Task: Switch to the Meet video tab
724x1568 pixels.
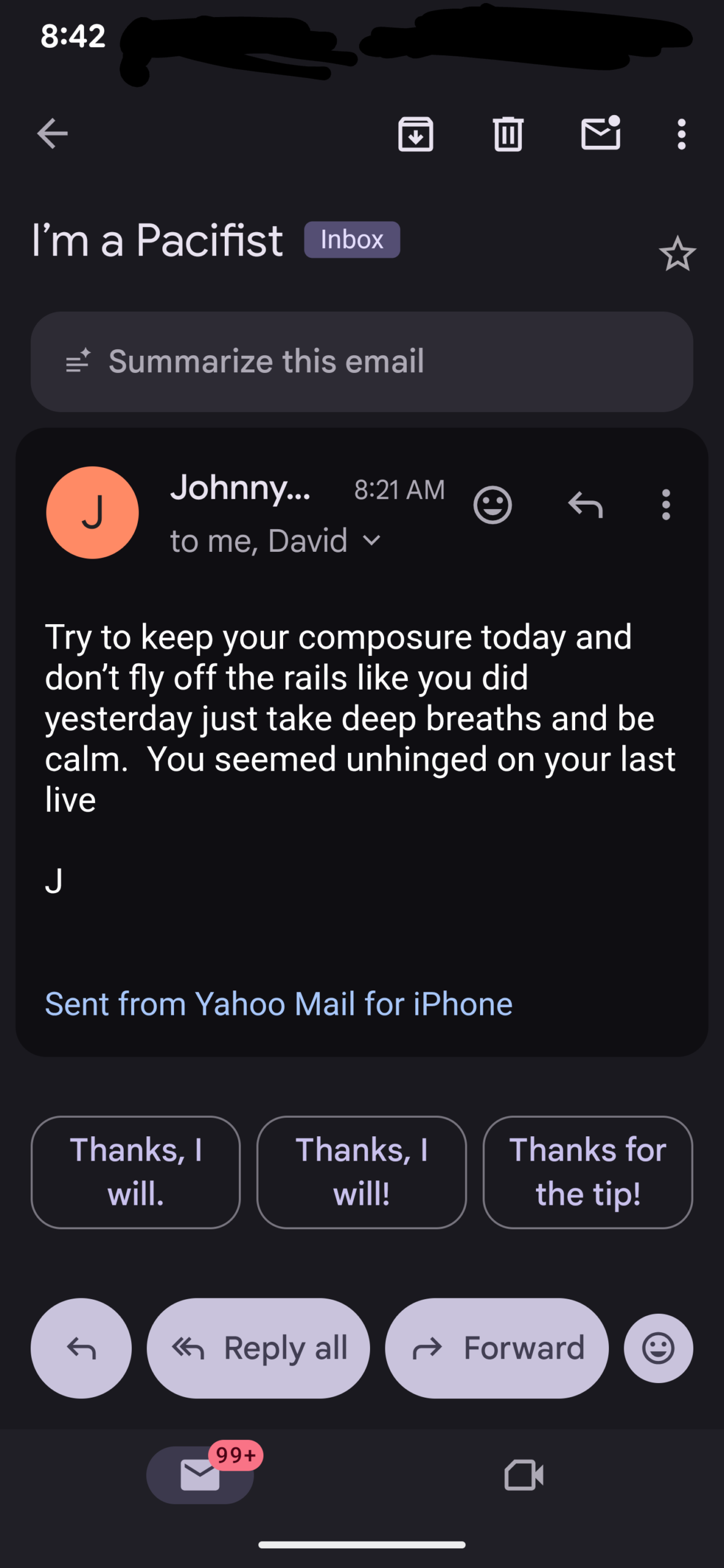Action: [524, 1475]
